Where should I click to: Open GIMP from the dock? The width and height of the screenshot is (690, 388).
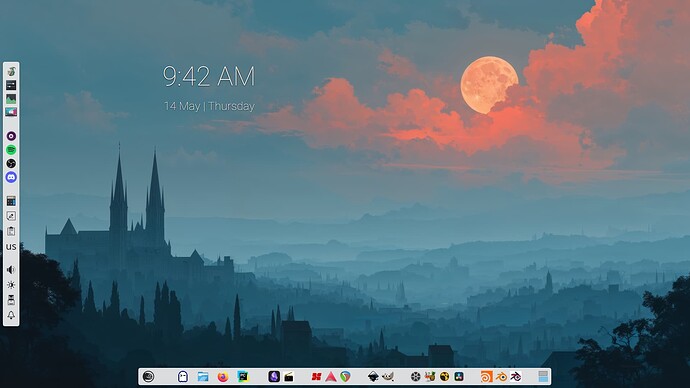388,377
